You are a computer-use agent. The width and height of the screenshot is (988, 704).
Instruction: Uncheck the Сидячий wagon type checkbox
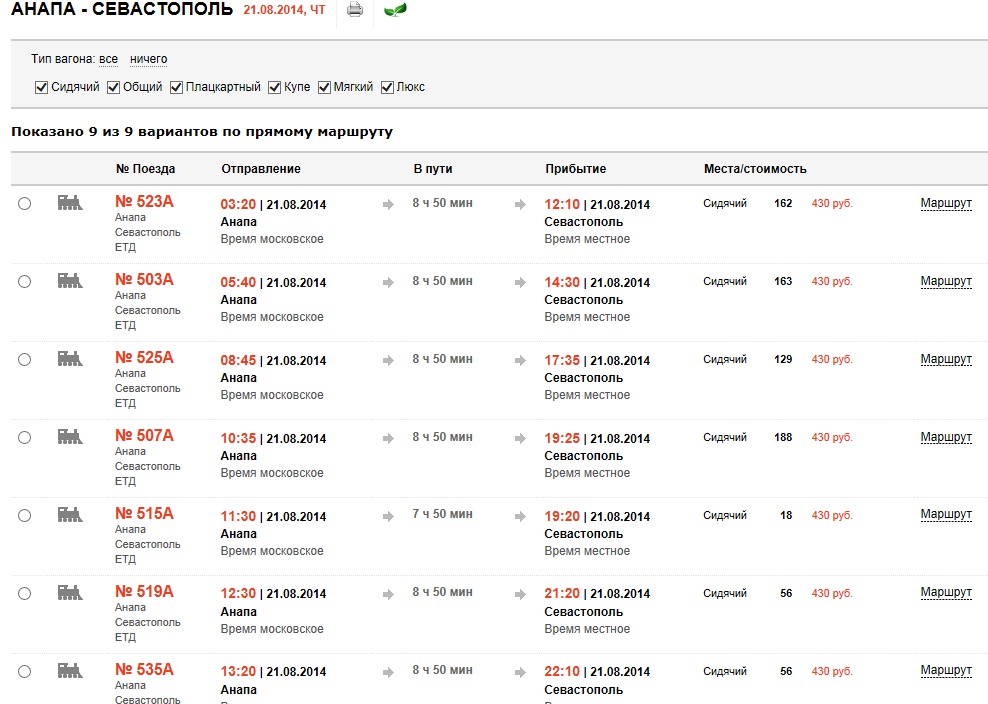(x=42, y=88)
